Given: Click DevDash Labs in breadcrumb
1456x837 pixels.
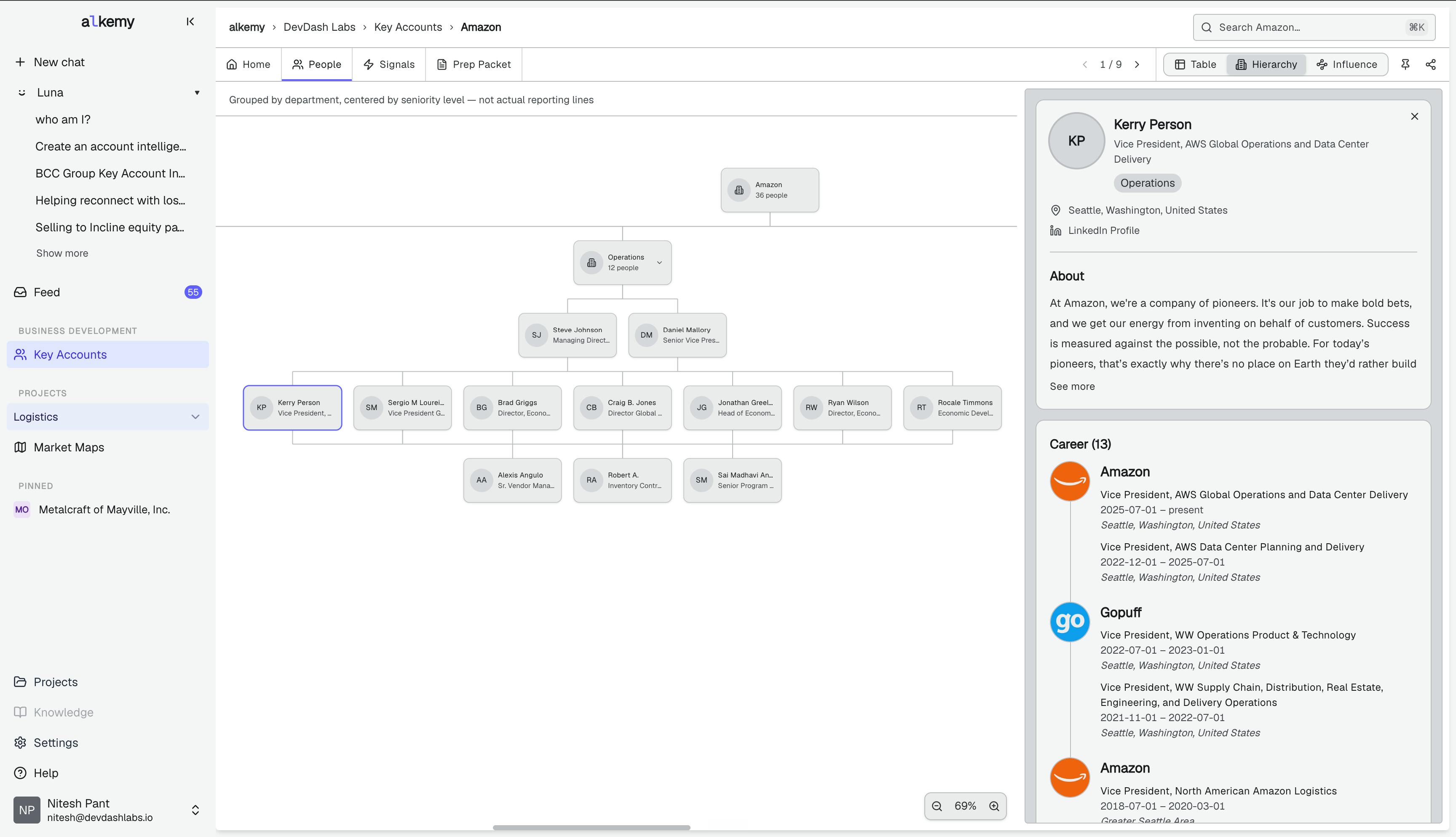Looking at the screenshot, I should tap(319, 27).
